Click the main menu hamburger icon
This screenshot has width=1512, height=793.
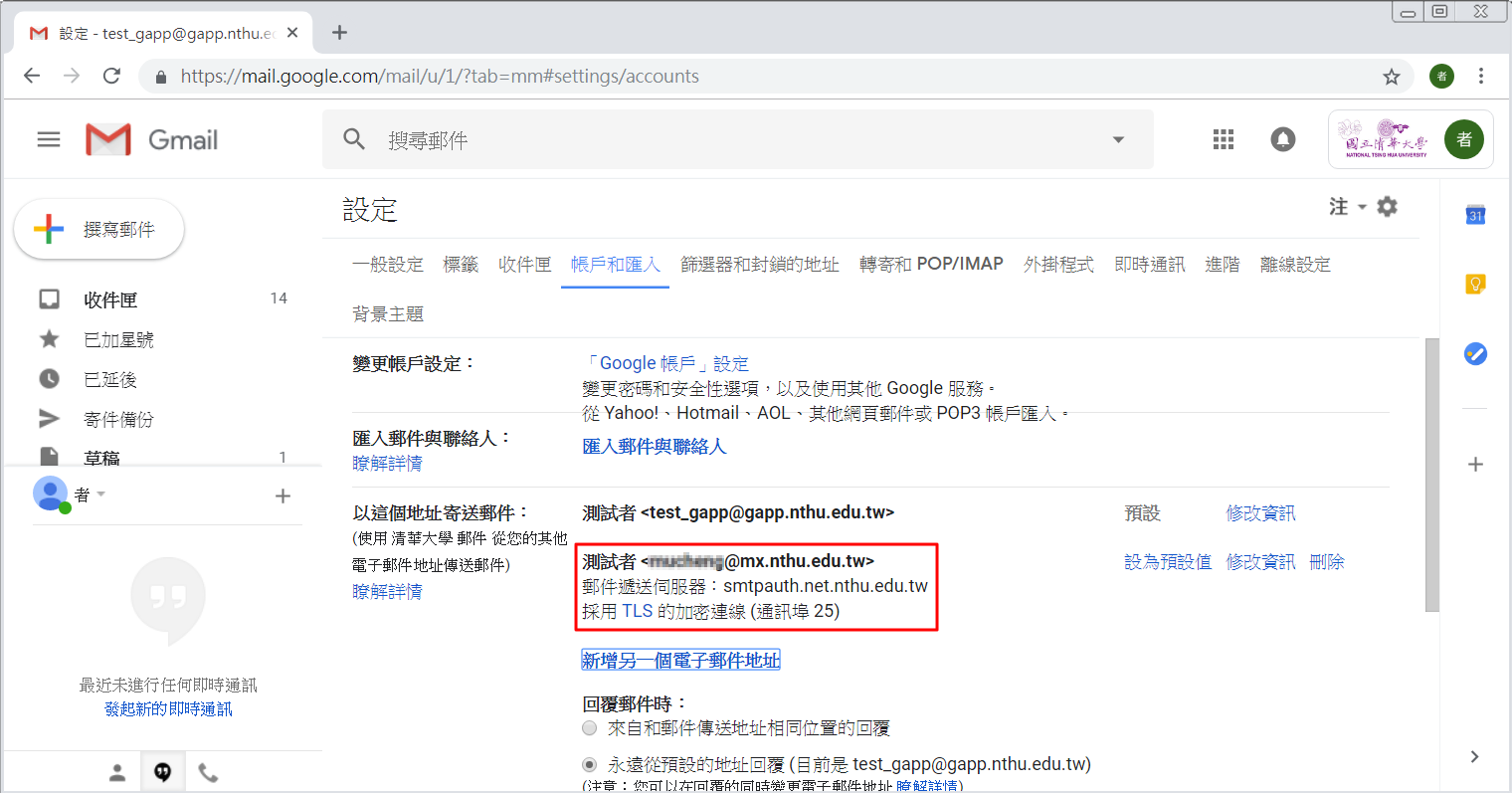click(x=49, y=140)
